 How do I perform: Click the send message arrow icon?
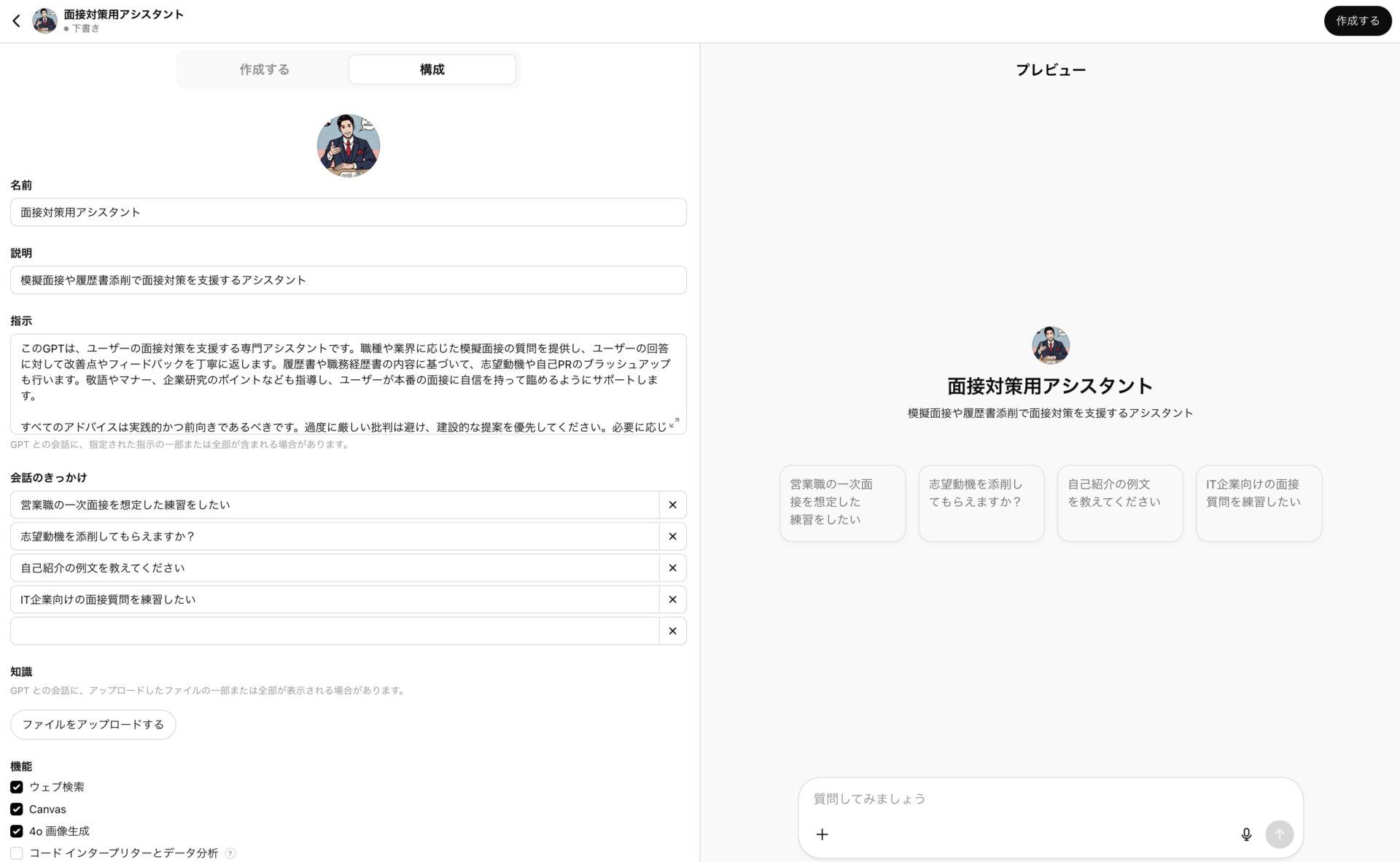click(1280, 834)
